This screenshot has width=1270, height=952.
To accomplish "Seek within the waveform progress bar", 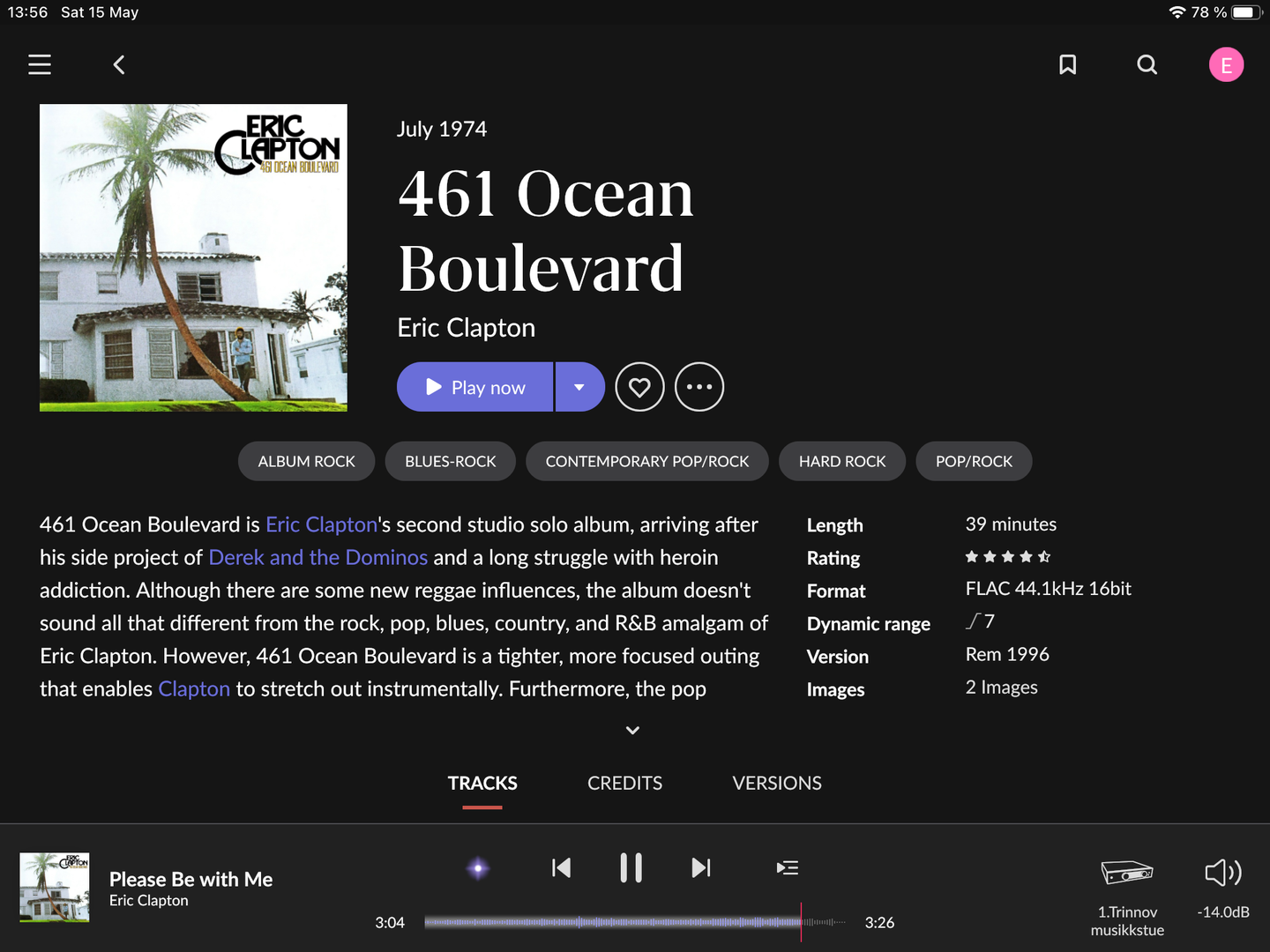I will 635,922.
